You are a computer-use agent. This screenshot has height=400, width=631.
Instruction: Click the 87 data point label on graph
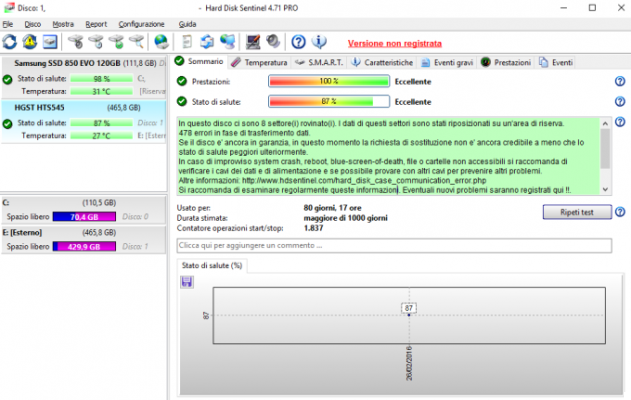click(409, 308)
